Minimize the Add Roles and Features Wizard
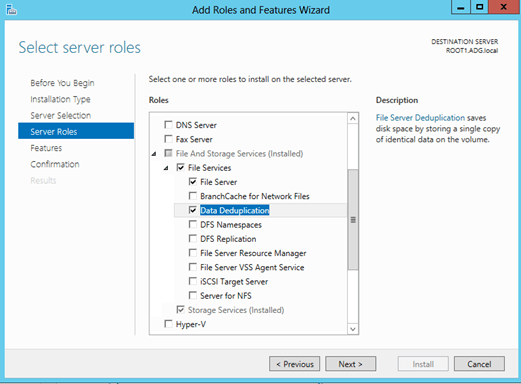 coord(461,7)
